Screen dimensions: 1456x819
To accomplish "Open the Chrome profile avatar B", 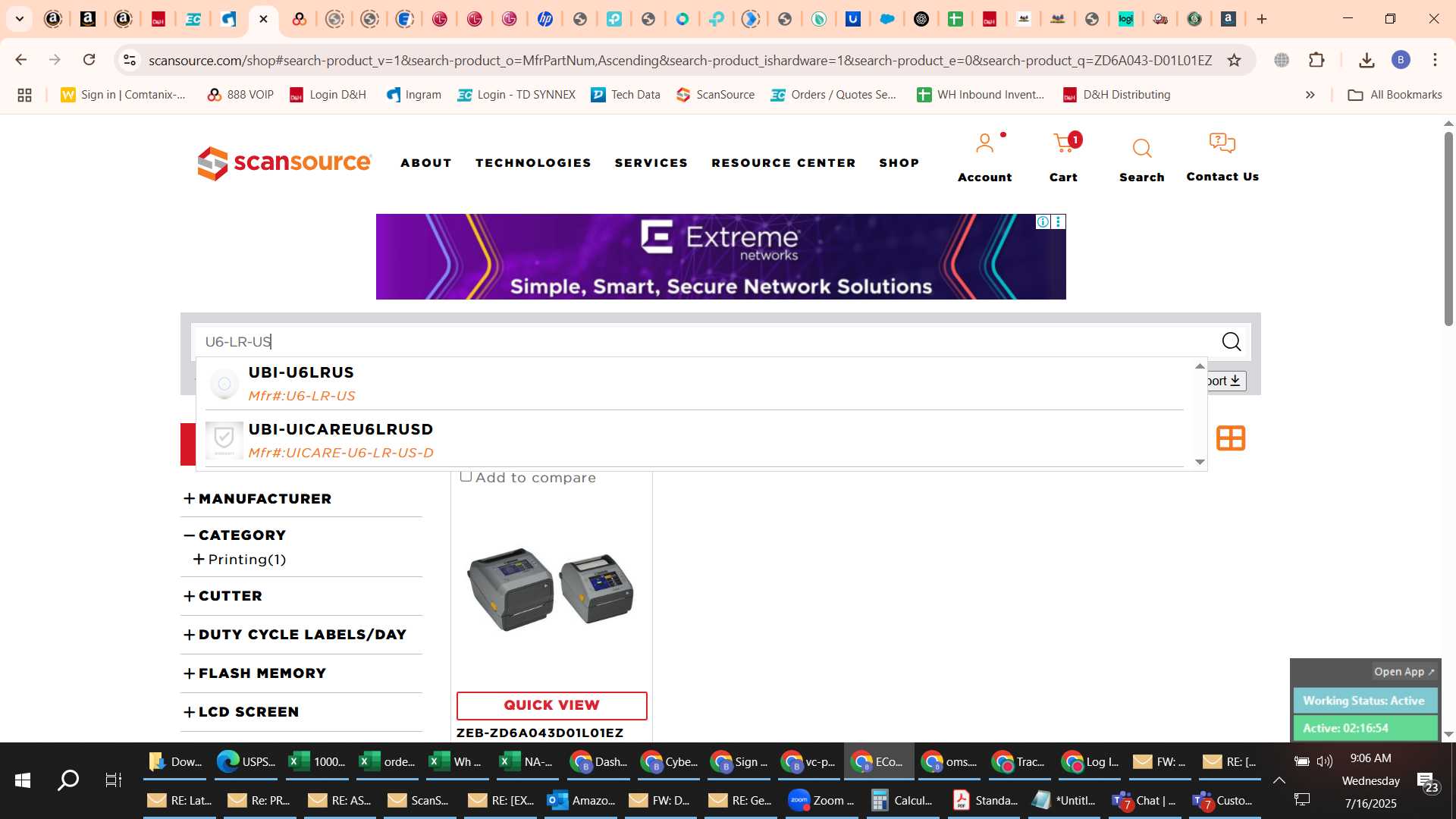I will point(1401,60).
